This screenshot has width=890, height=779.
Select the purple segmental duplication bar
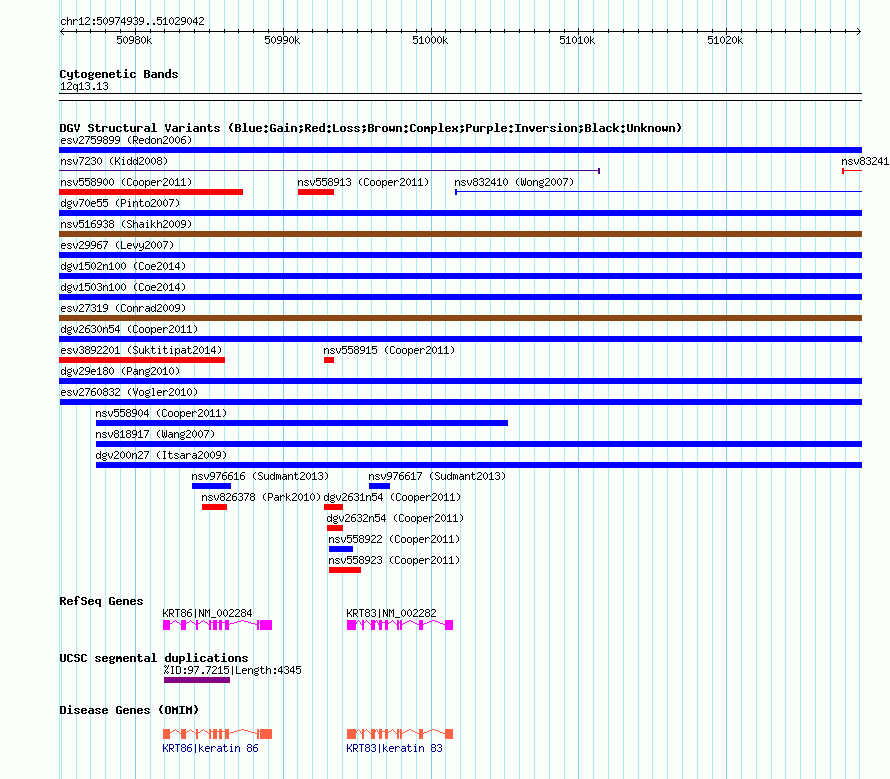pos(197,680)
